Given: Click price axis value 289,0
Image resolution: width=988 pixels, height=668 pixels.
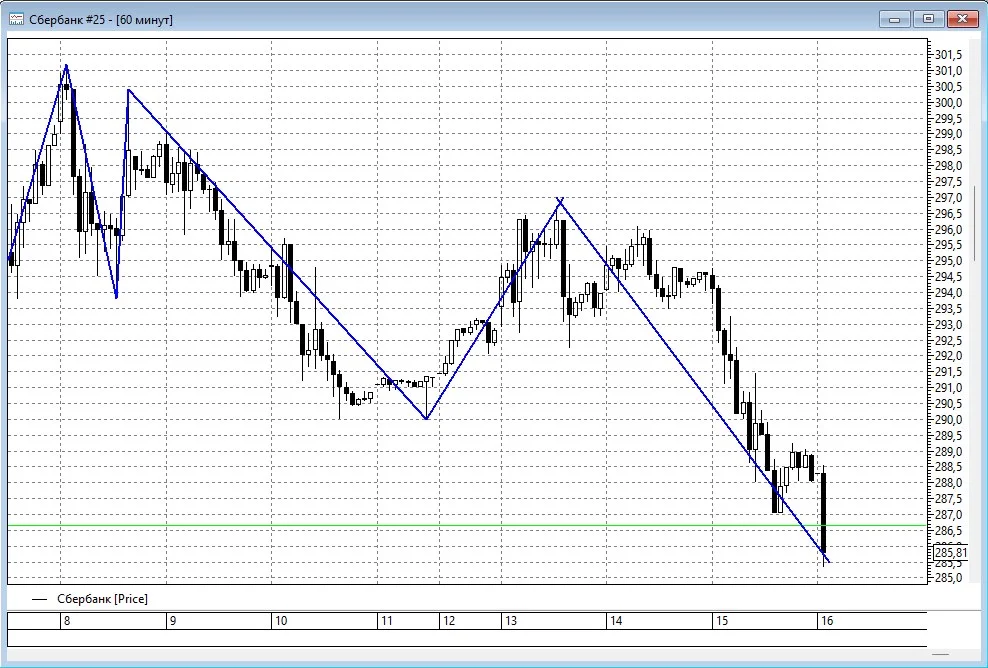Looking at the screenshot, I should point(948,451).
